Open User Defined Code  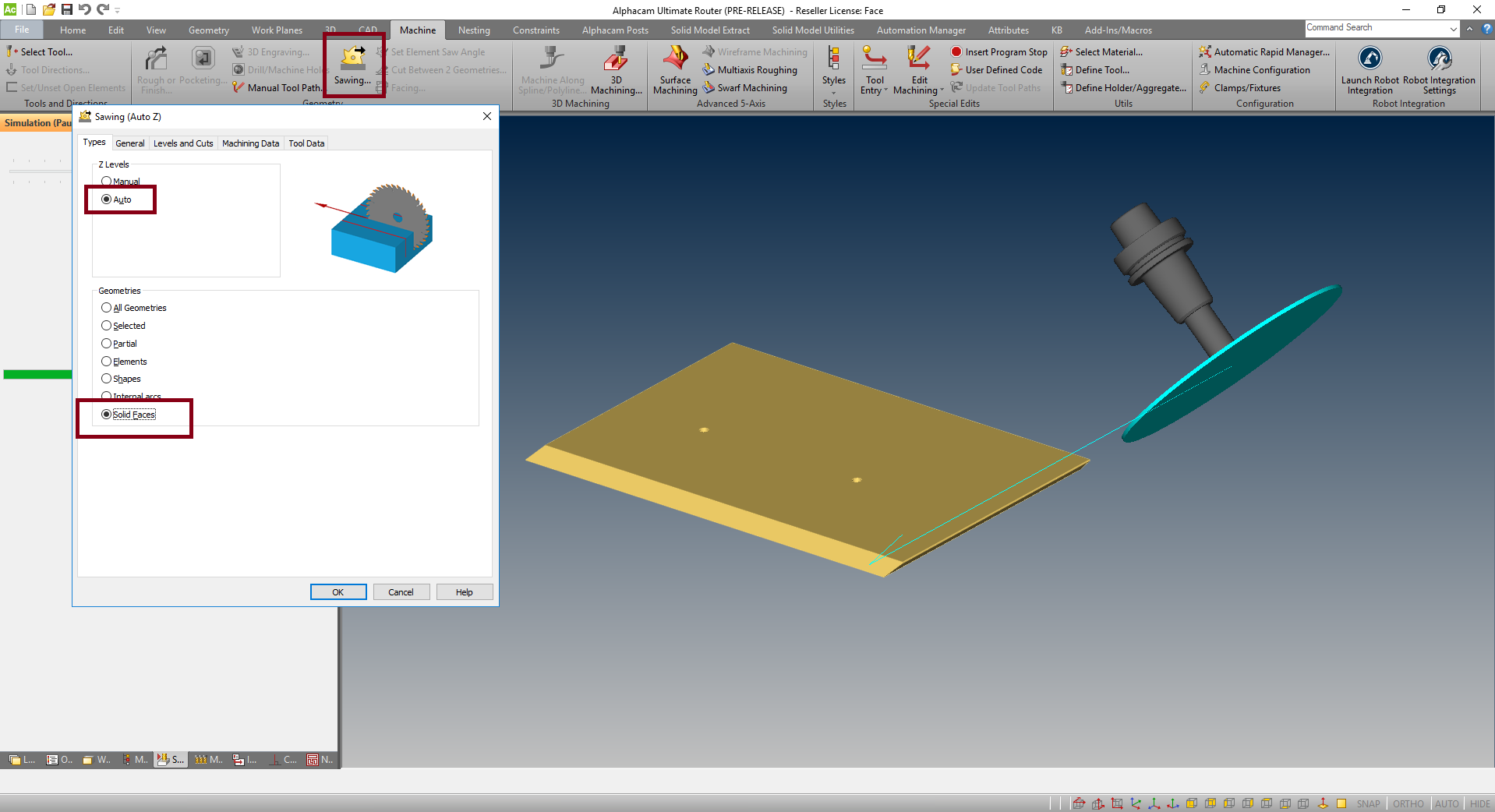(x=996, y=69)
